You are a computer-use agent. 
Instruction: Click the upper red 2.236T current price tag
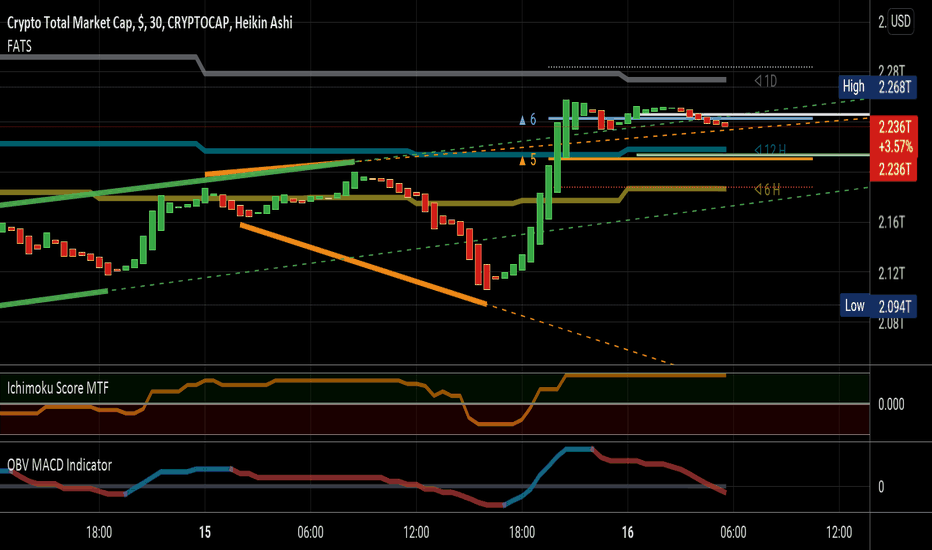[895, 127]
